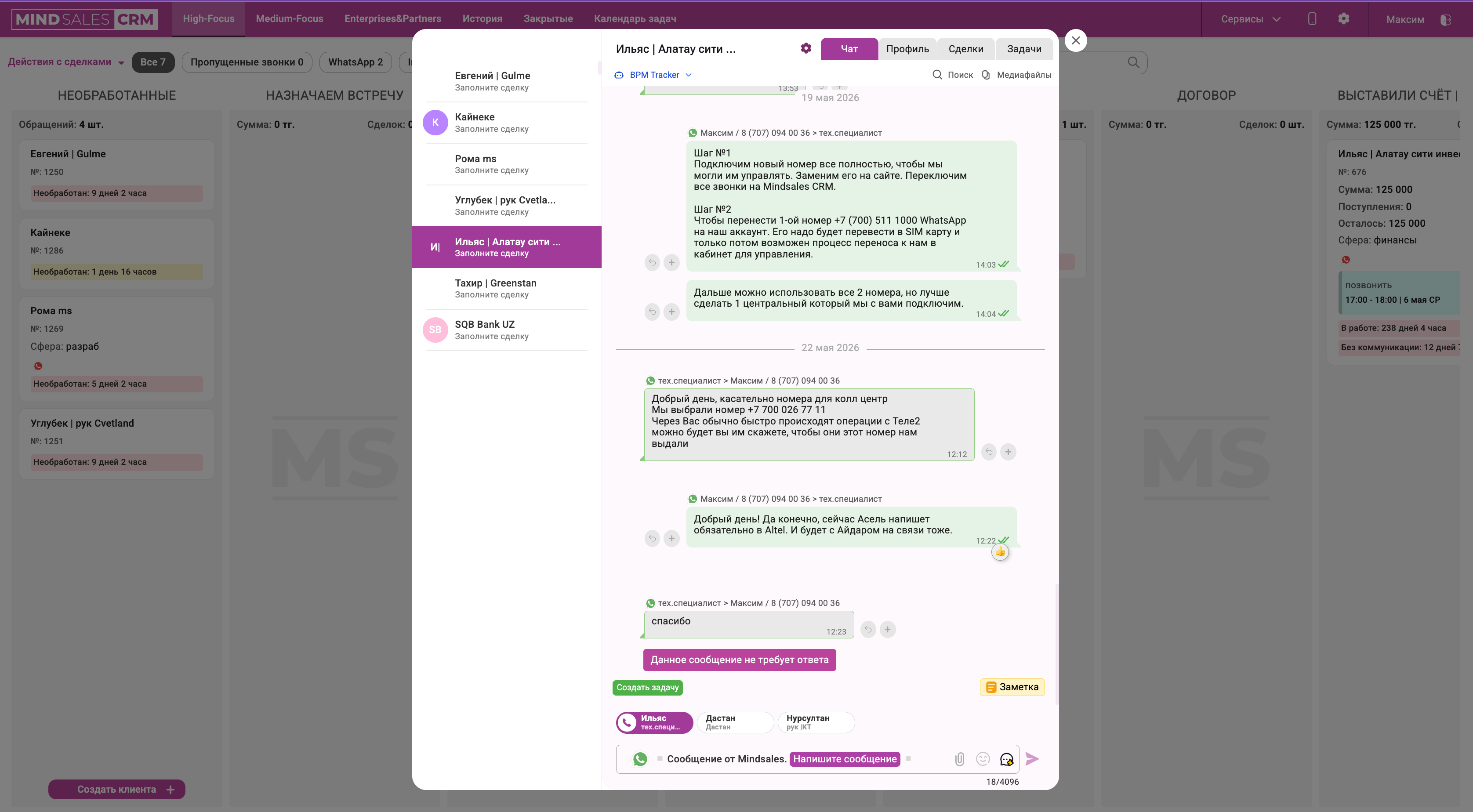
Task: Click the phone device icon in header
Action: [x=1312, y=19]
